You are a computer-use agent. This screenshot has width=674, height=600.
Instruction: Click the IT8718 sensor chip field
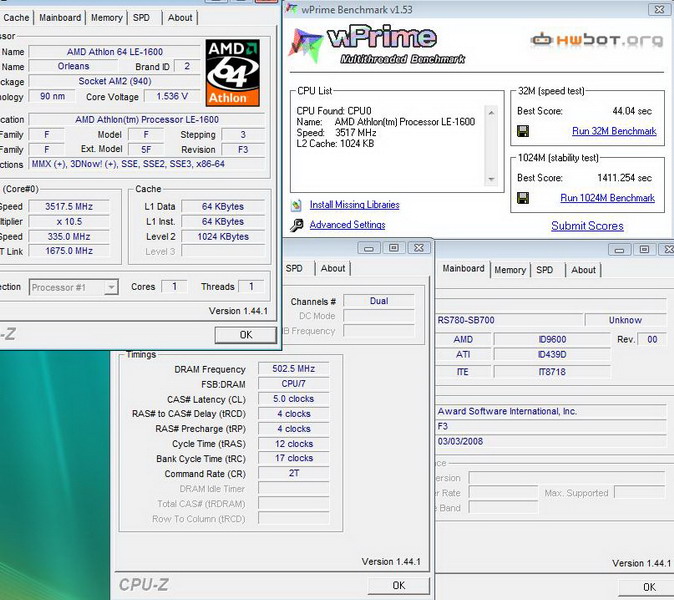[552, 372]
